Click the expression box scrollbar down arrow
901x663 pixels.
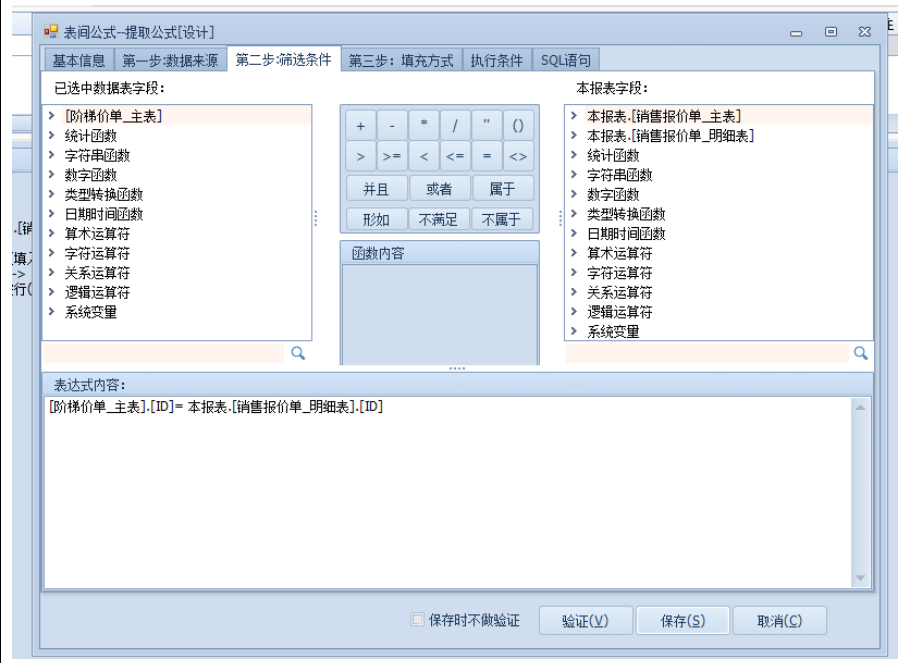(859, 578)
